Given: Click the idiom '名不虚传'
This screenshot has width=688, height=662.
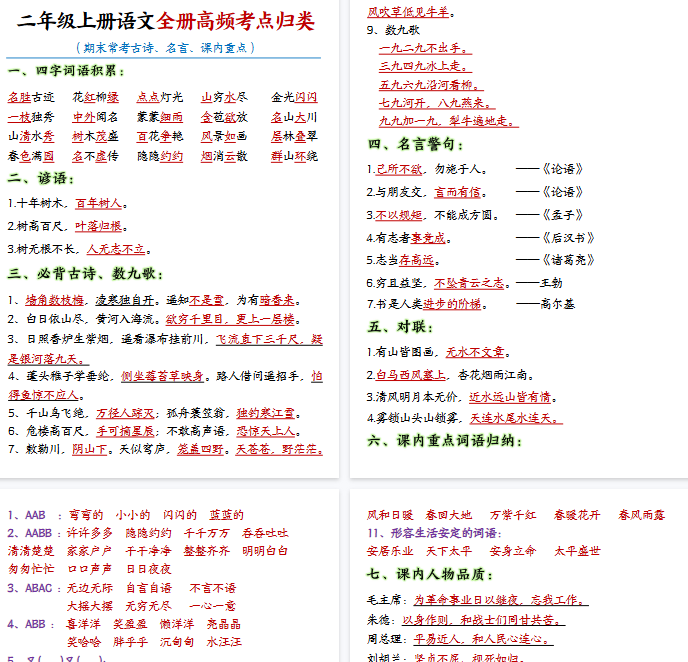Looking at the screenshot, I should tap(95, 156).
